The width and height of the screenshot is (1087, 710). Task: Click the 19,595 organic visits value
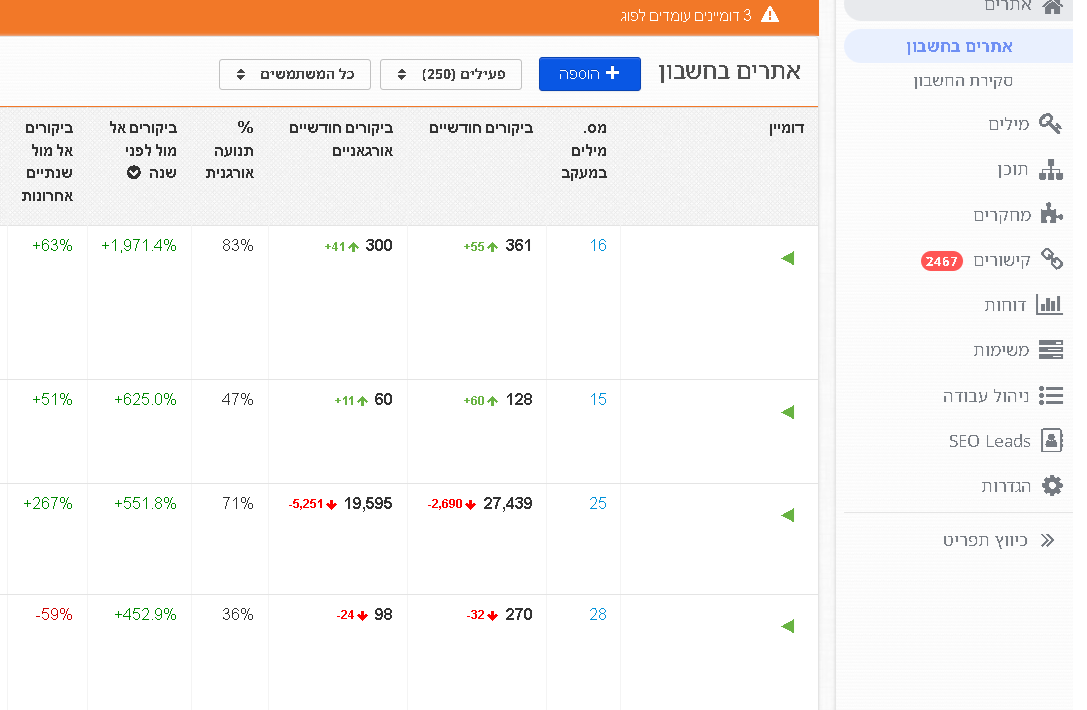pos(368,503)
